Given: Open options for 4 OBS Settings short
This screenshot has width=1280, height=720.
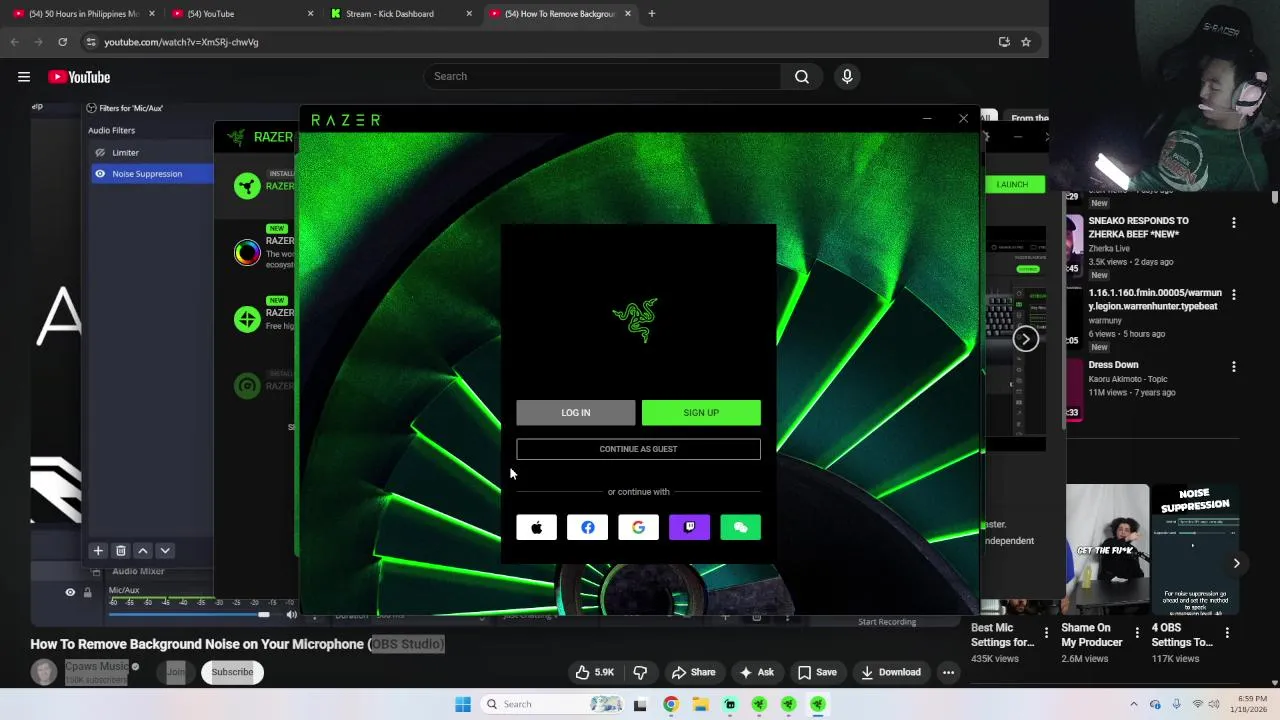Looking at the screenshot, I should tap(1227, 631).
